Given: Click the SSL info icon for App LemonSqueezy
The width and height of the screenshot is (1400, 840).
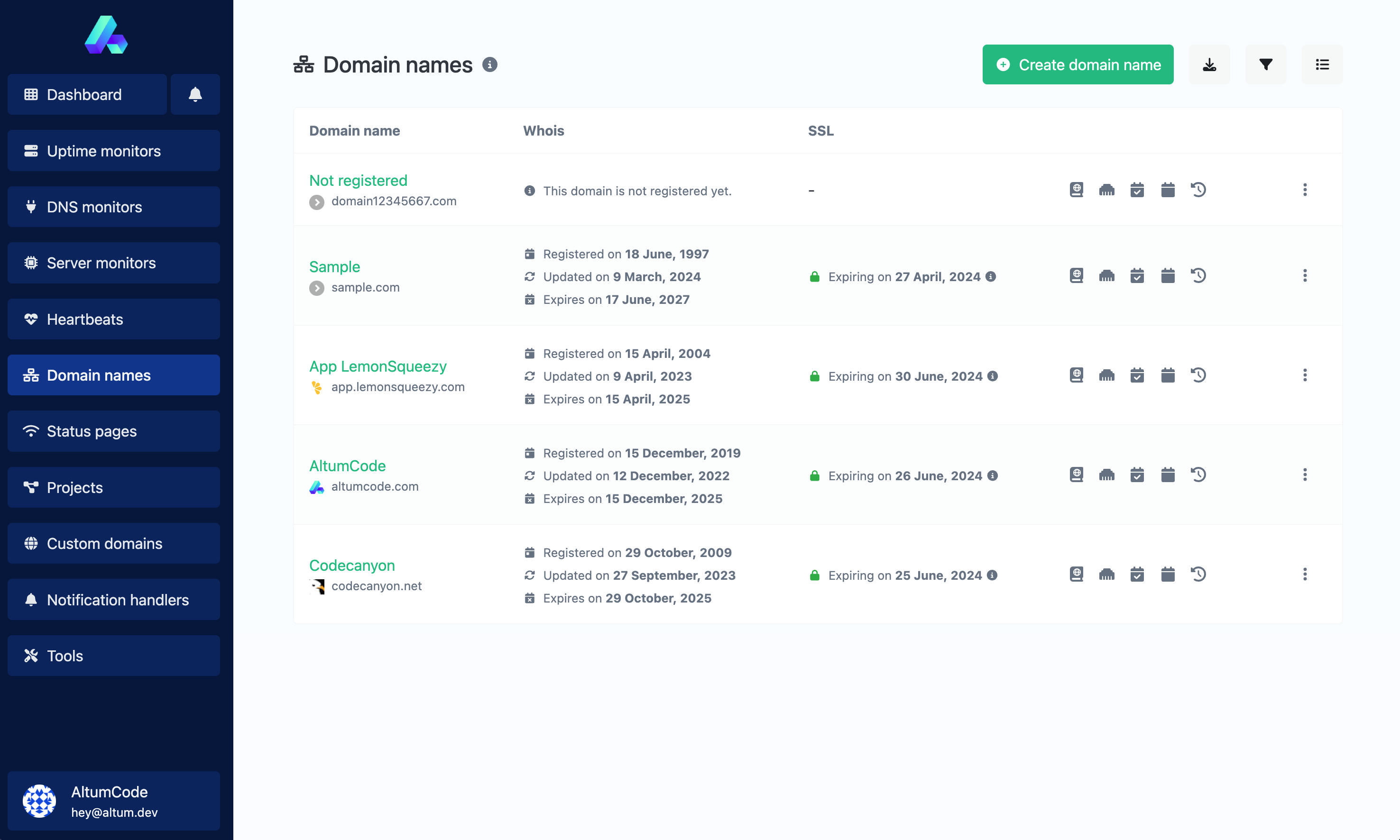Looking at the screenshot, I should [x=991, y=376].
